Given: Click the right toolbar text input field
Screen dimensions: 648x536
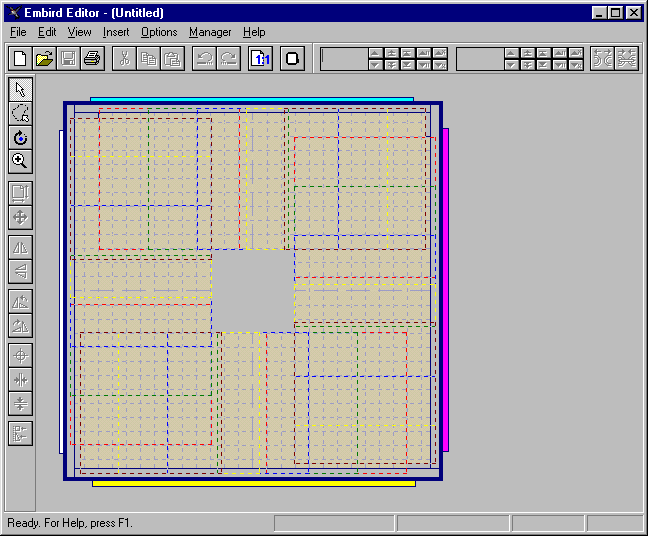Looking at the screenshot, I should (x=480, y=59).
